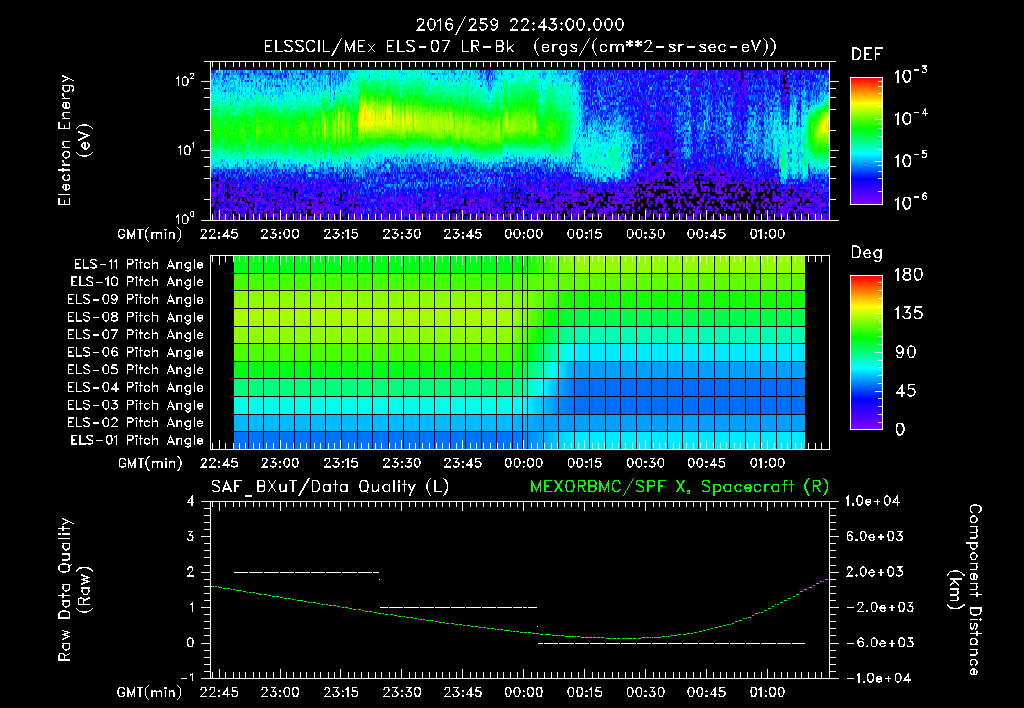Image resolution: width=1024 pixels, height=708 pixels.
Task: Click the 22:45 tick under the data quality plot
Action: click(x=219, y=692)
